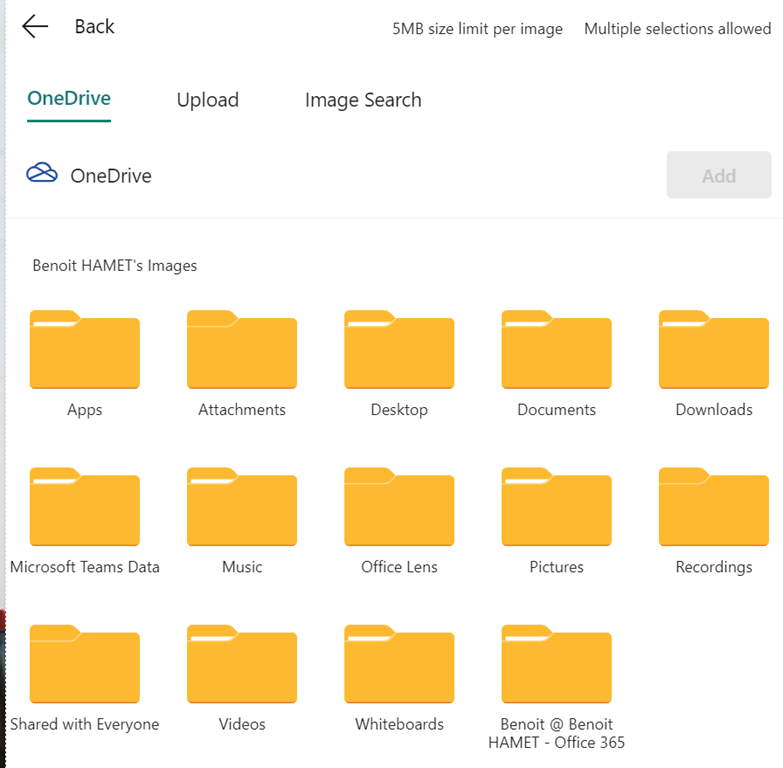
Task: Open the Downloads folder
Action: (713, 350)
